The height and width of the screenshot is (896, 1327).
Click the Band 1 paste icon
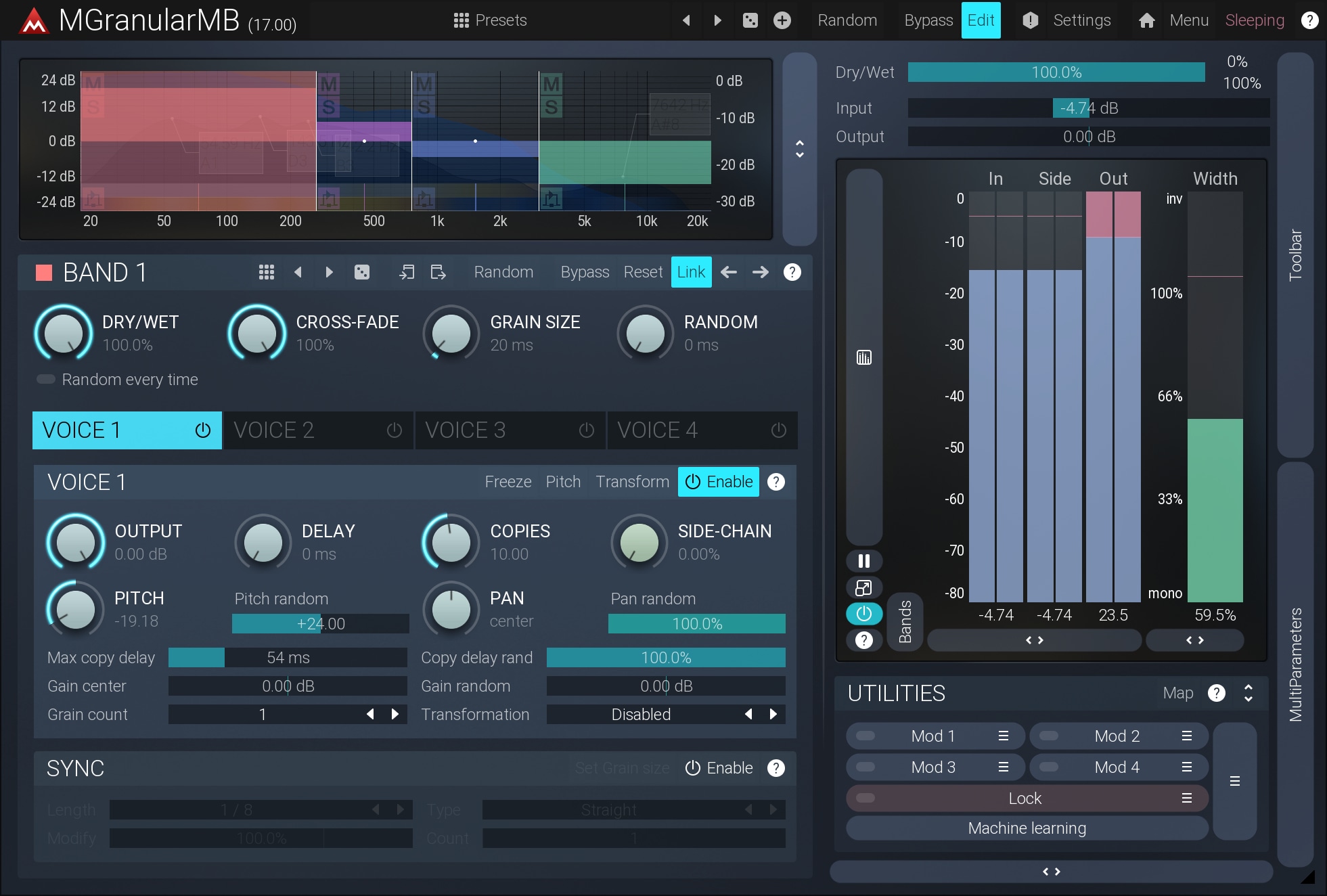tap(438, 272)
